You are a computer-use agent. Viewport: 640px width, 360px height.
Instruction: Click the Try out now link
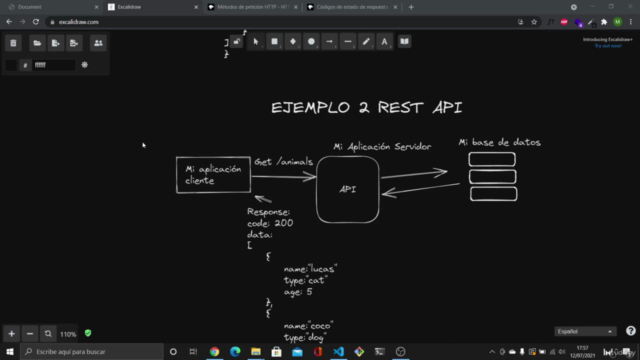click(x=608, y=46)
